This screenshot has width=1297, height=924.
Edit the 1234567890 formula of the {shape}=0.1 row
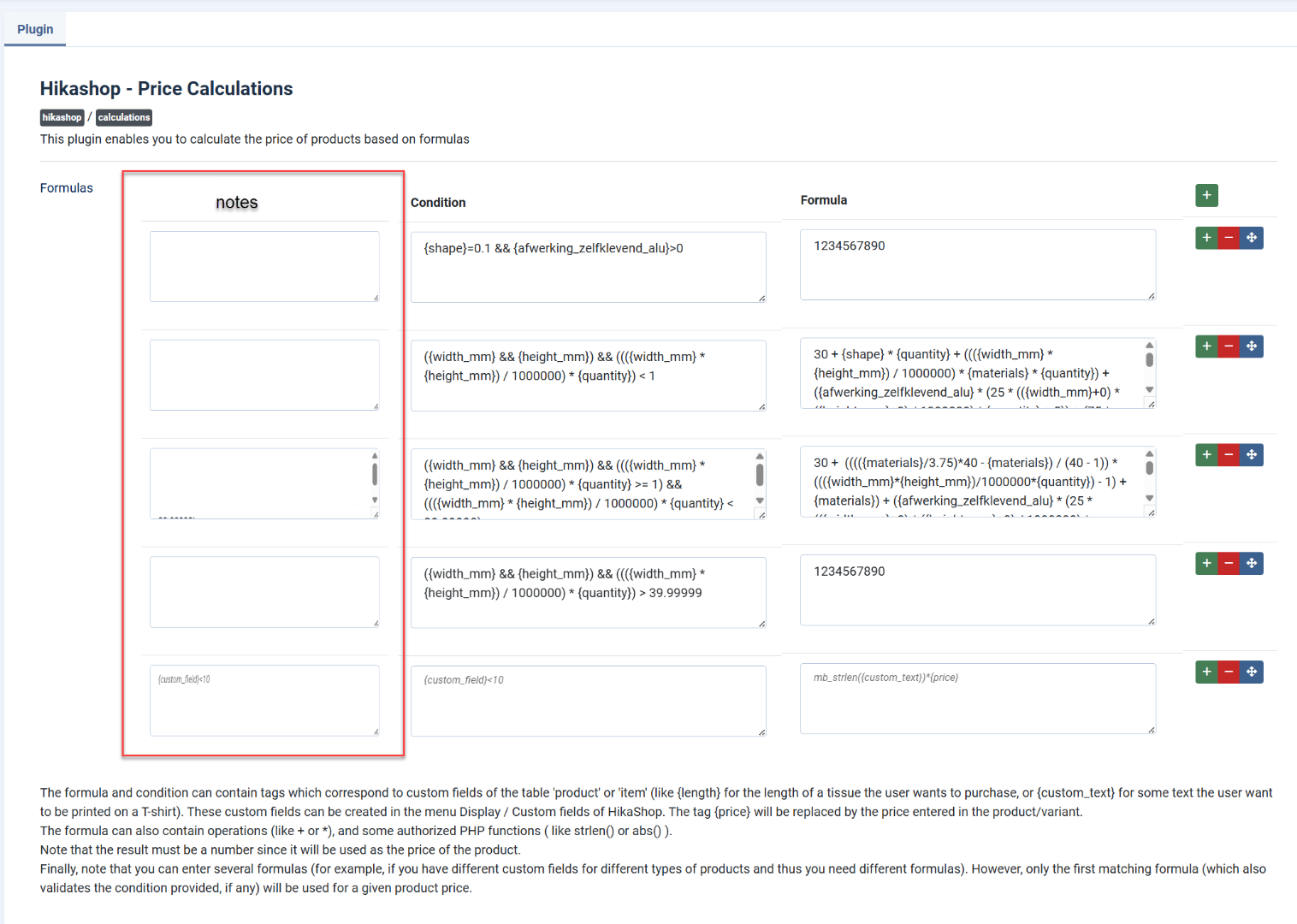tap(978, 264)
